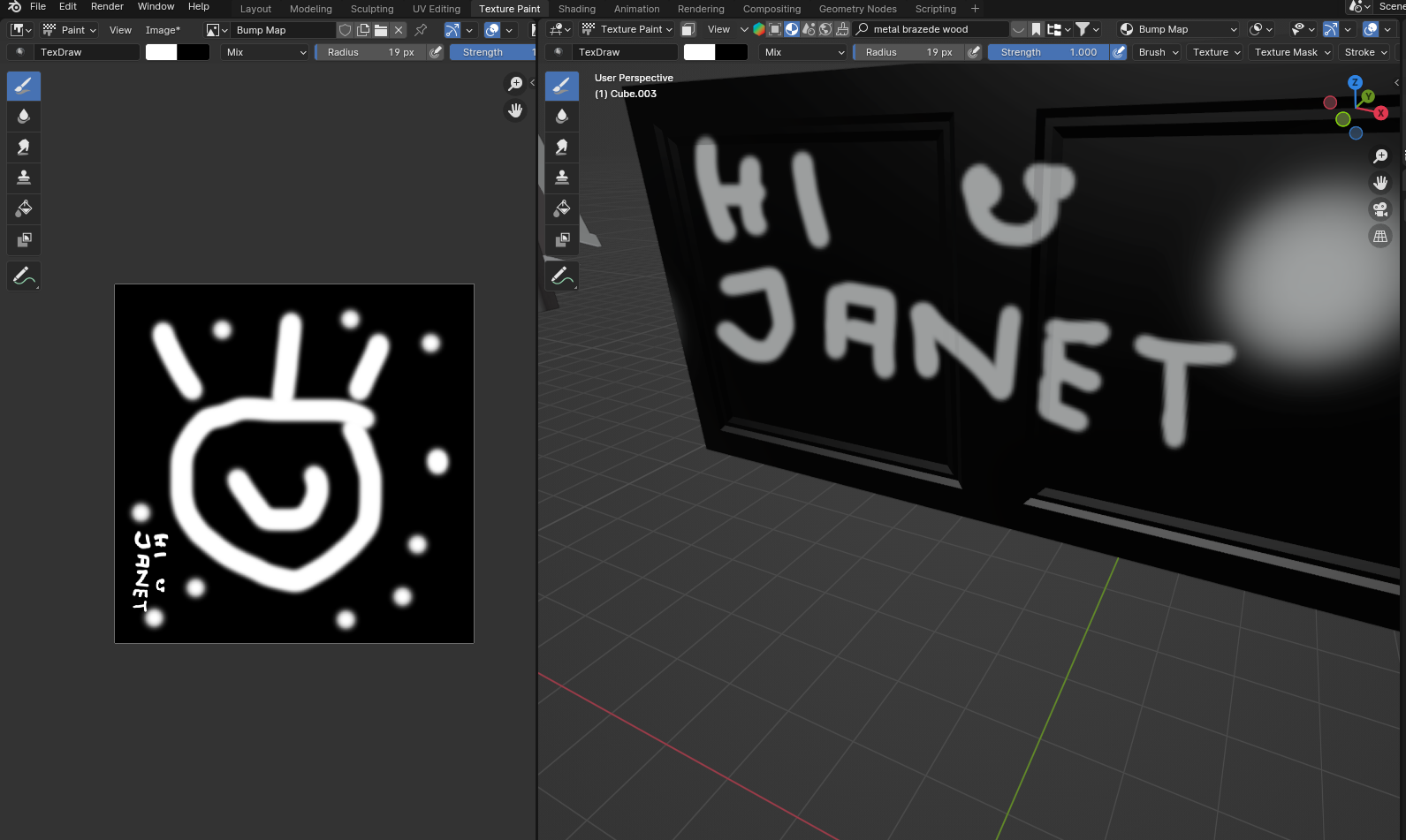The width and height of the screenshot is (1406, 840).
Task: Select Clone tool in image editor toolbar
Action: coord(24,178)
